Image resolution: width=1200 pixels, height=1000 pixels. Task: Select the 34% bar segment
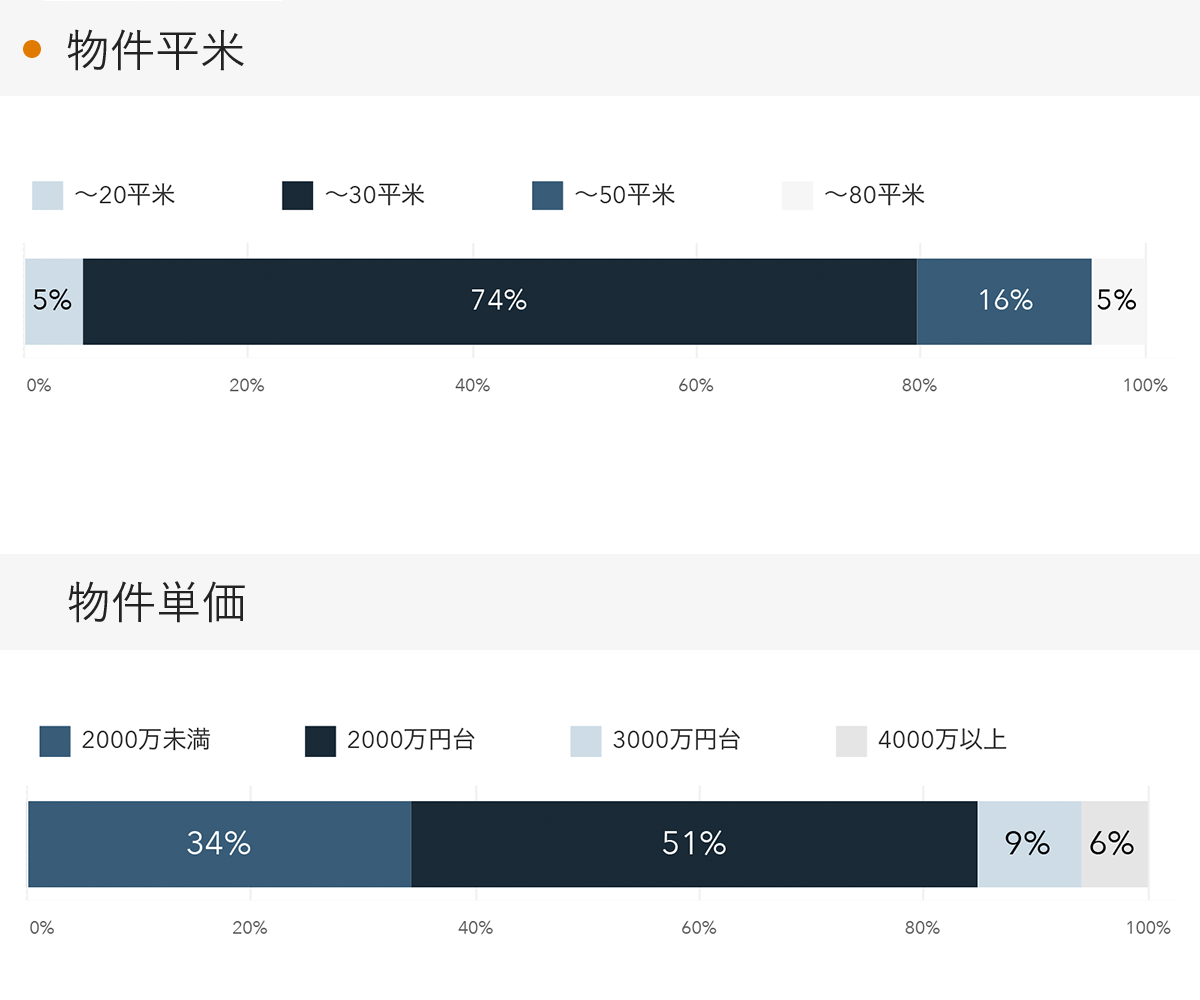219,844
